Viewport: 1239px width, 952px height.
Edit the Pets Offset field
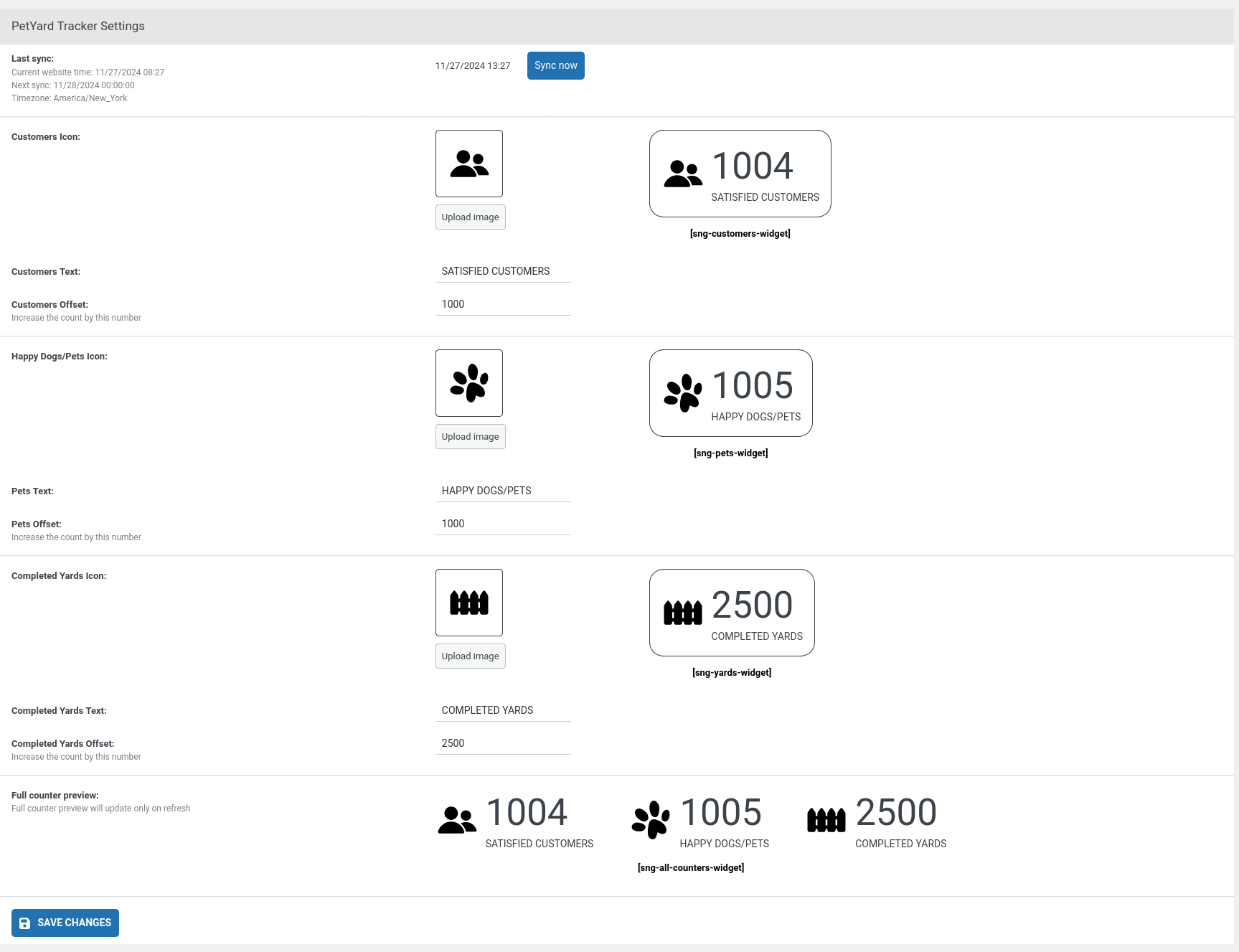click(x=503, y=524)
